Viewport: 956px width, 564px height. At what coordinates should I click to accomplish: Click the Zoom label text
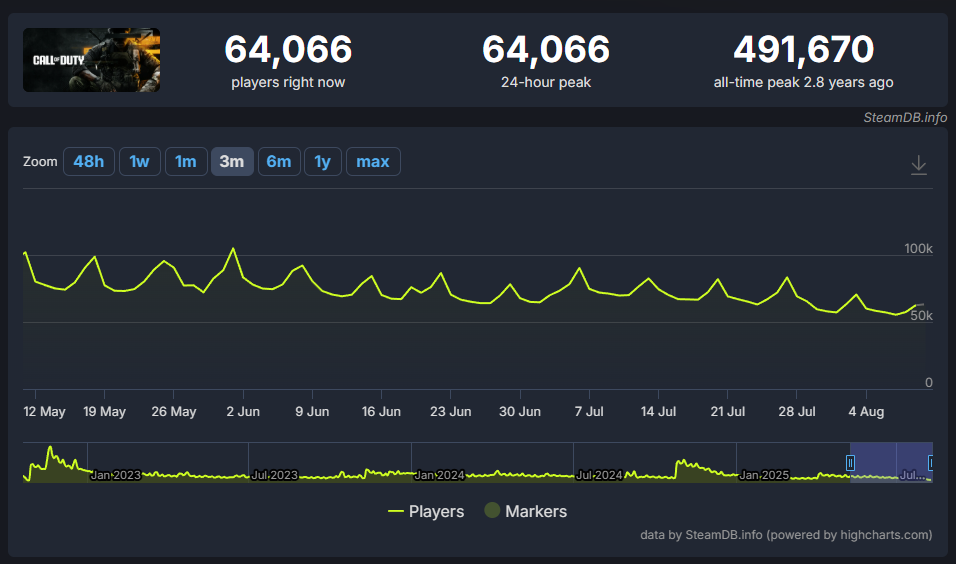pos(40,162)
